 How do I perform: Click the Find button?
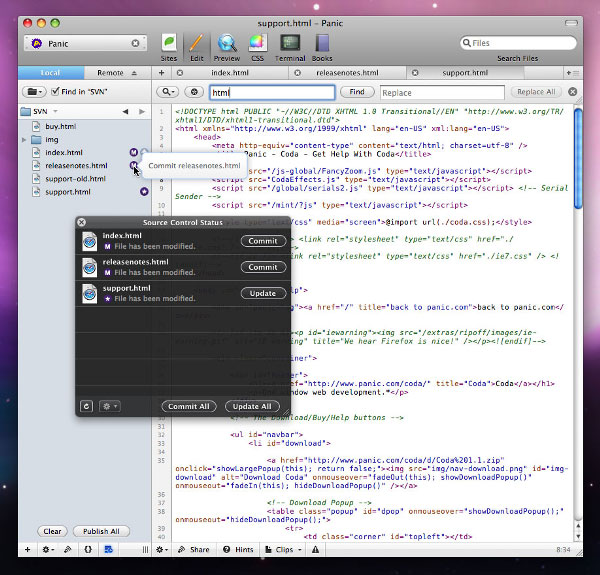pyautogui.click(x=357, y=92)
